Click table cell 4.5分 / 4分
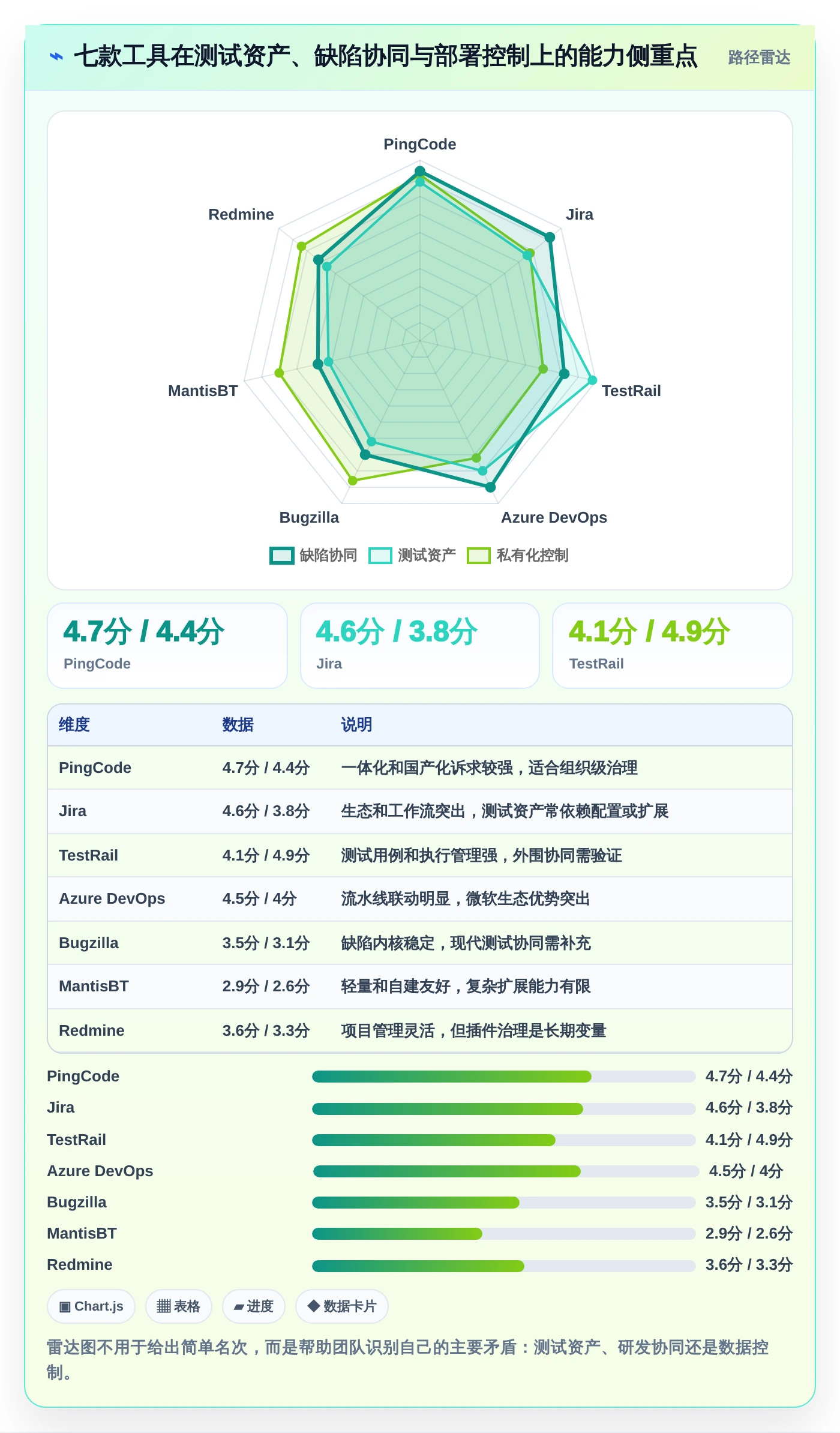 [x=259, y=898]
